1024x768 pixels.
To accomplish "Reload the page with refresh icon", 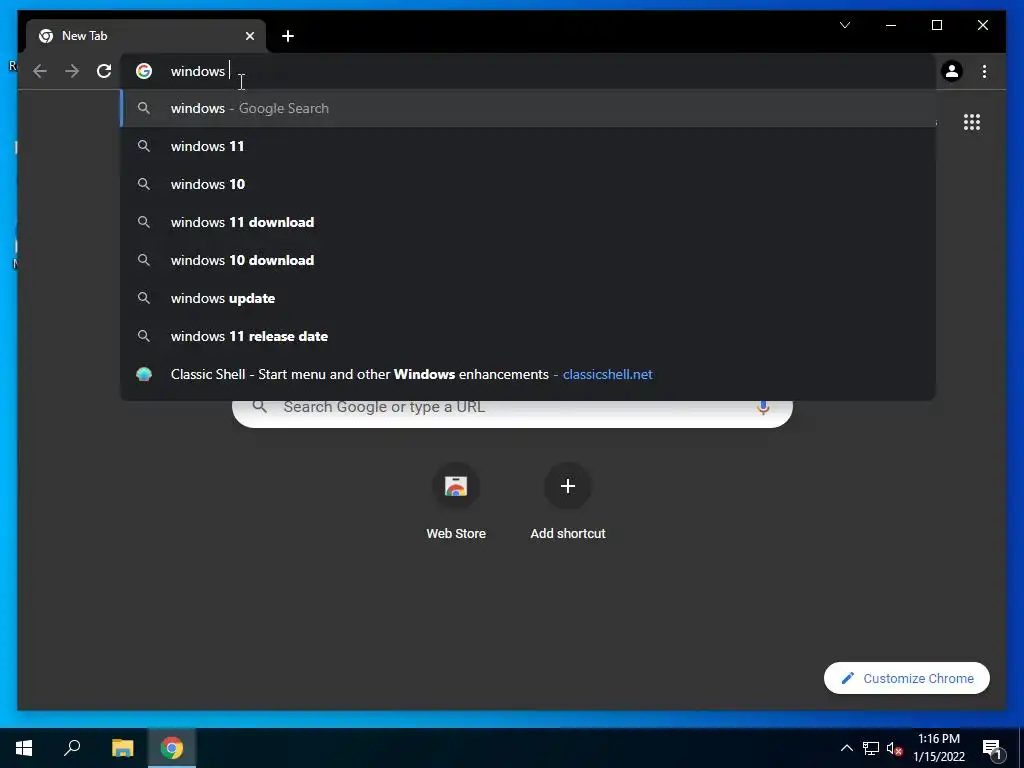I will (x=104, y=71).
